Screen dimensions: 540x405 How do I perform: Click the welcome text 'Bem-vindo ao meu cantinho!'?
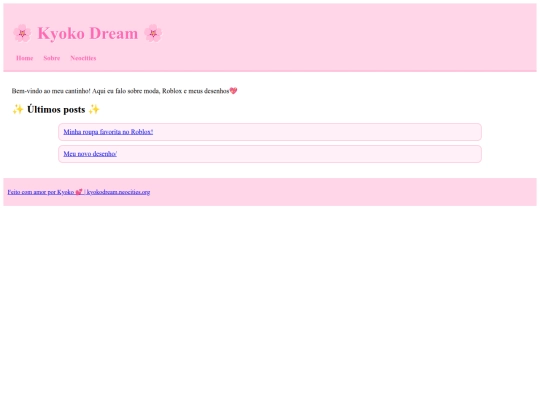click(x=51, y=91)
